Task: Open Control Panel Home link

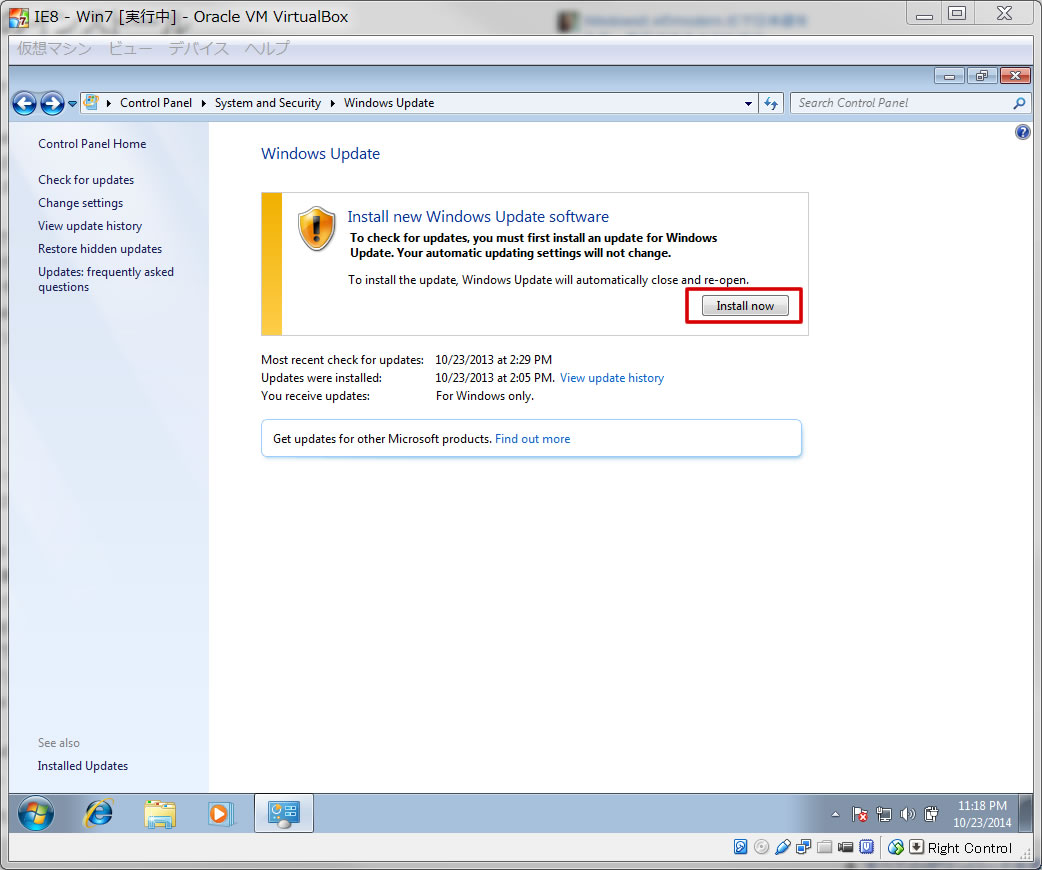Action: pos(92,144)
